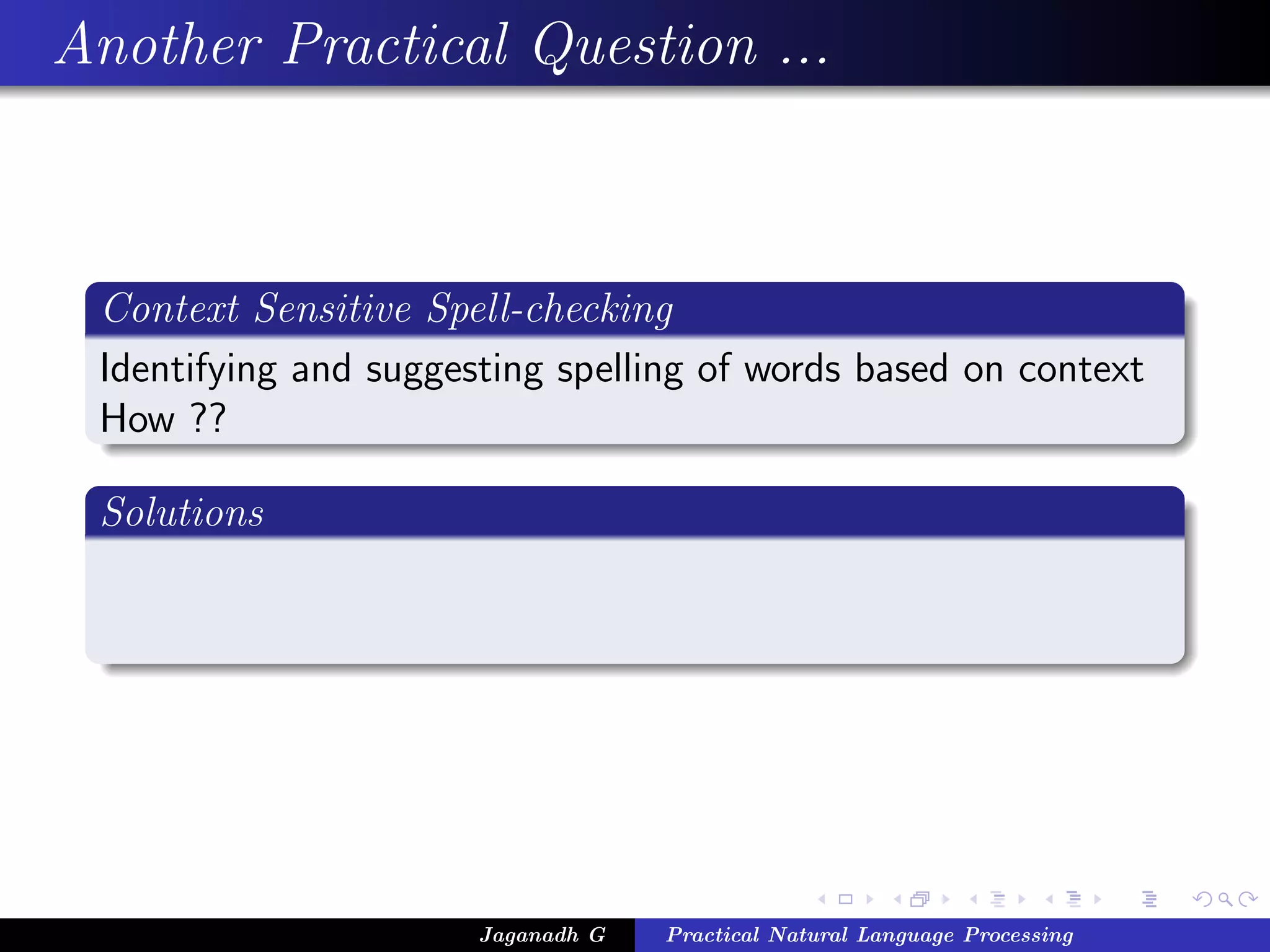Click the line starting Identifying and suggesting spelling
The image size is (1270, 952).
tap(621, 369)
